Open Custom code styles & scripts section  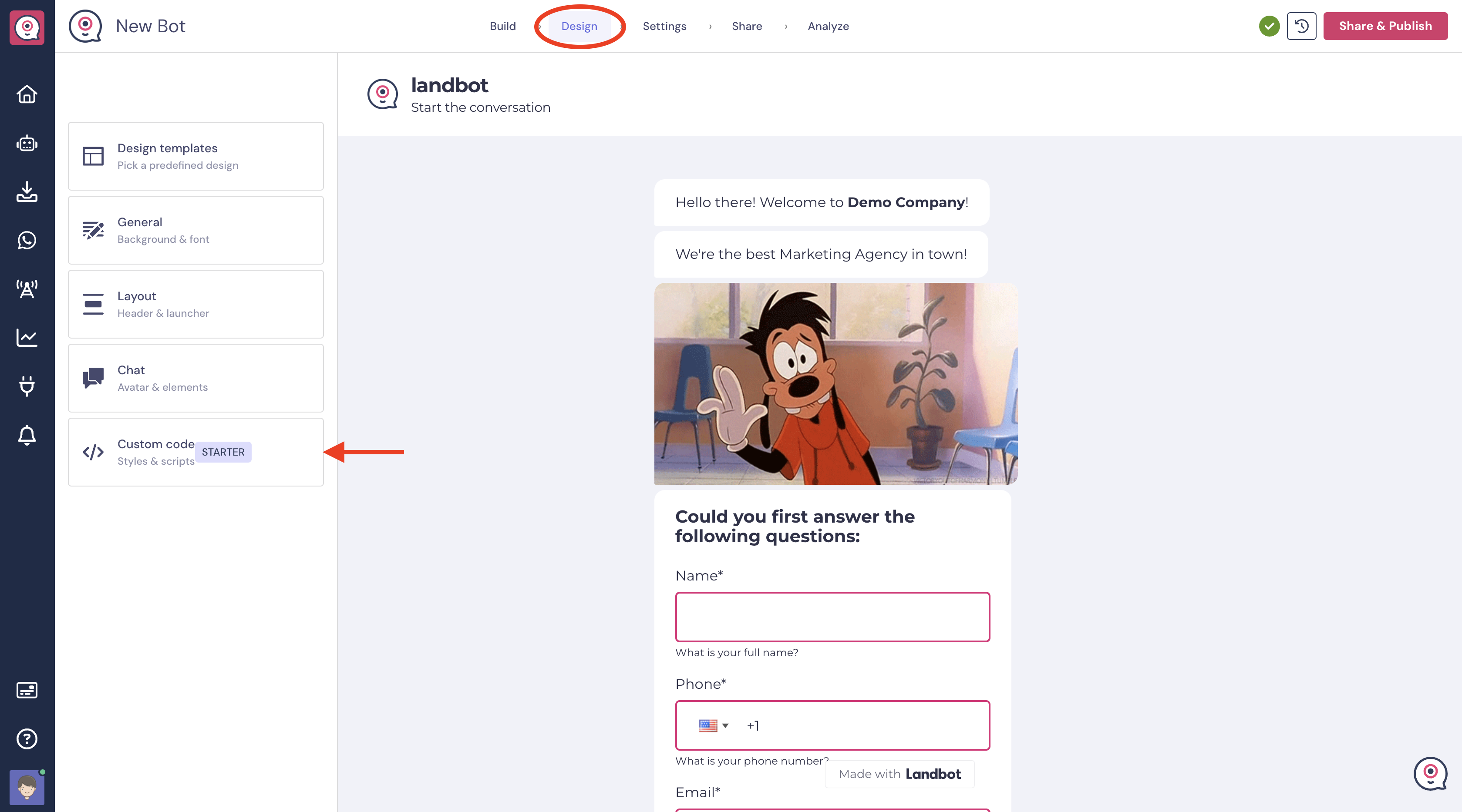pos(196,452)
